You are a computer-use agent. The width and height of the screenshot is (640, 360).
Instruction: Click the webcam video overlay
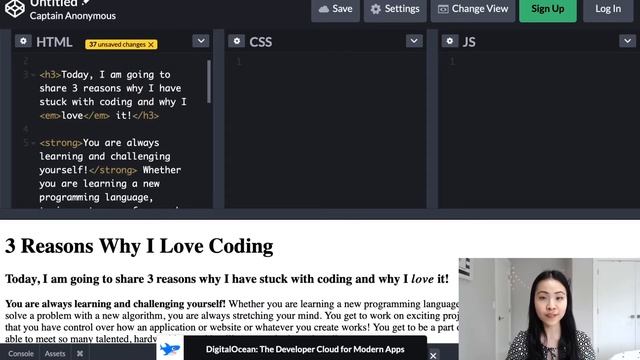(x=549, y=309)
